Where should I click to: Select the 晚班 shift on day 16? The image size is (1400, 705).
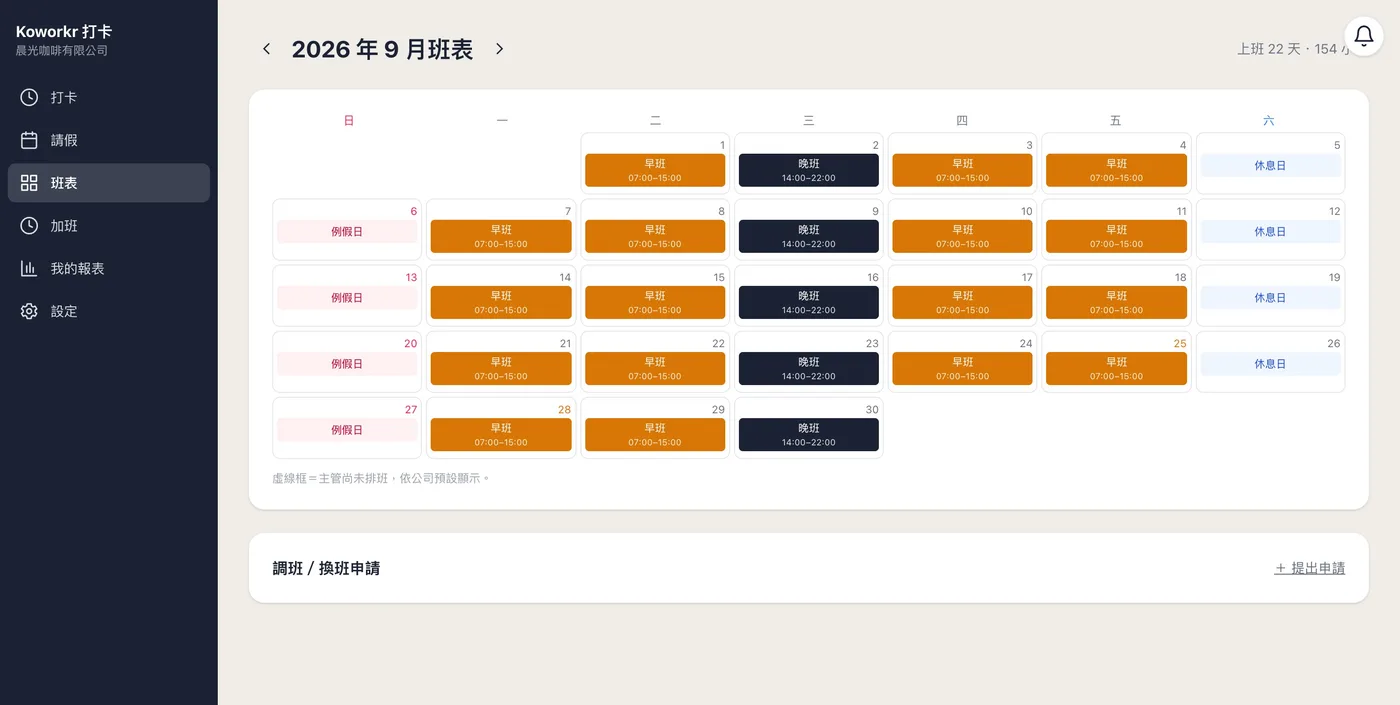[809, 302]
